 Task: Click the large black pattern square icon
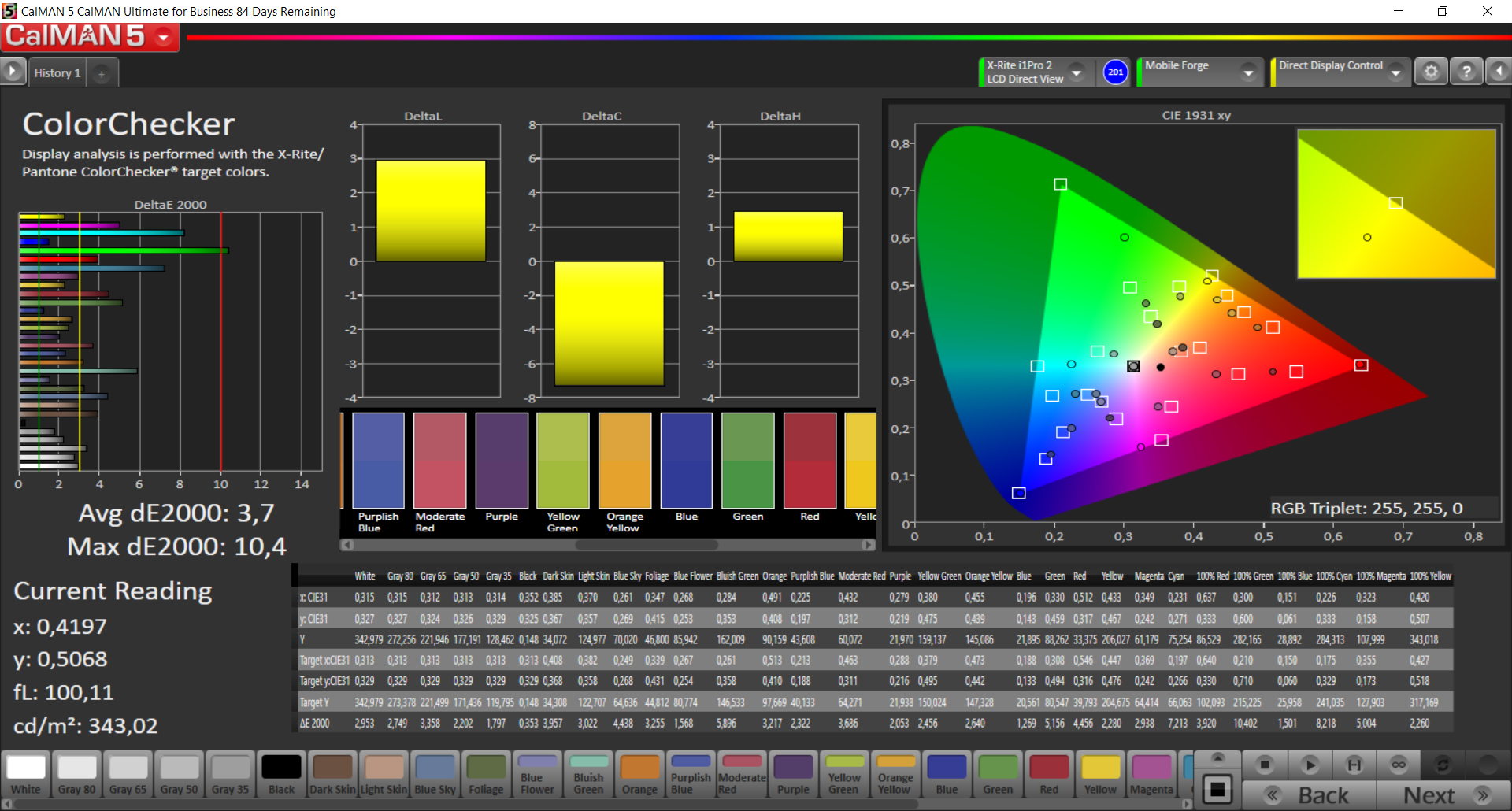[1217, 789]
